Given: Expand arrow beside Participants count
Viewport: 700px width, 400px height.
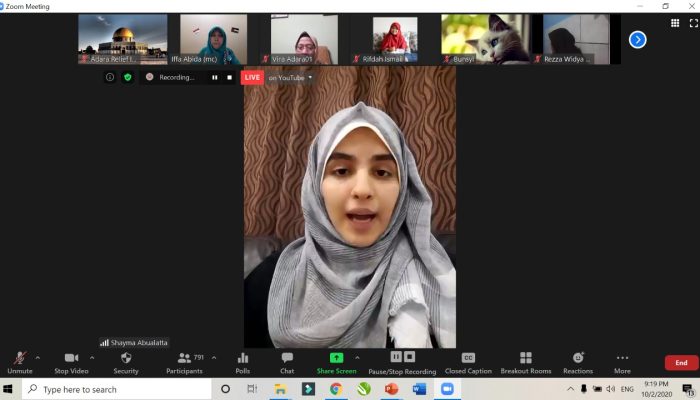Looking at the screenshot, I should tap(214, 358).
